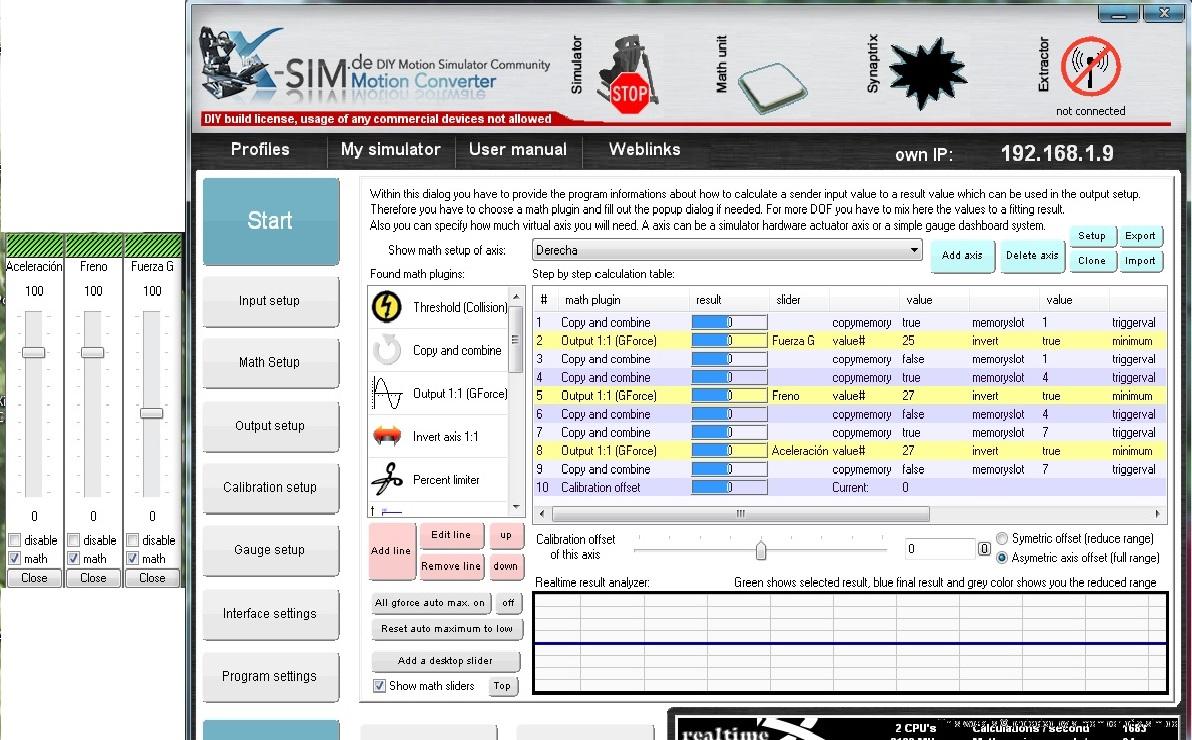The height and width of the screenshot is (740, 1192).
Task: Open the User manual menu
Action: 517,150
